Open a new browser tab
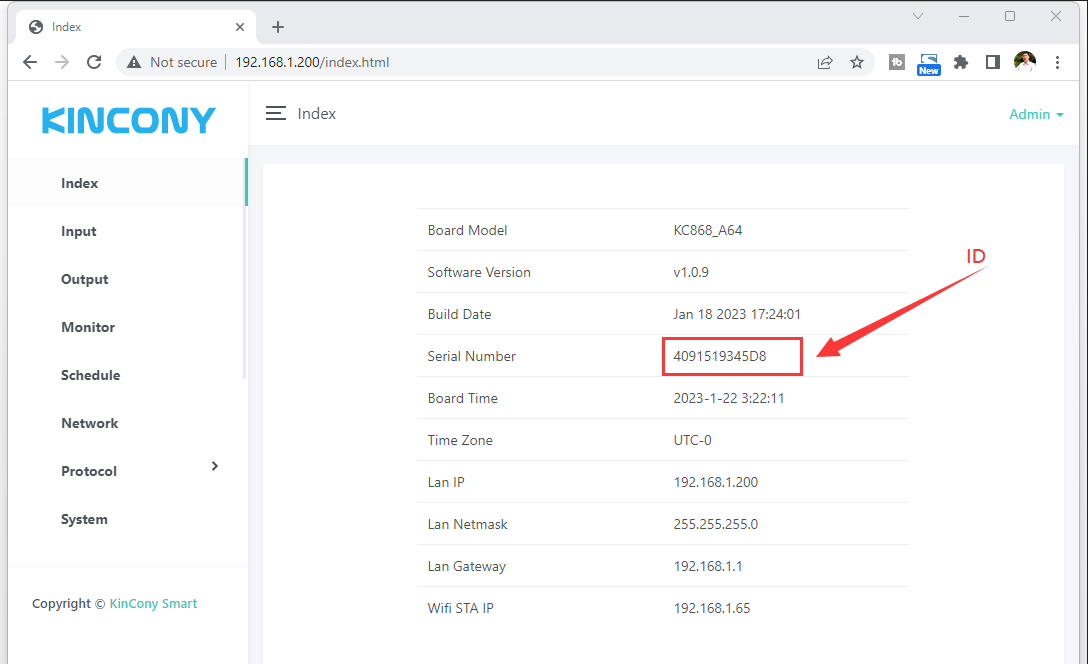 (x=278, y=27)
